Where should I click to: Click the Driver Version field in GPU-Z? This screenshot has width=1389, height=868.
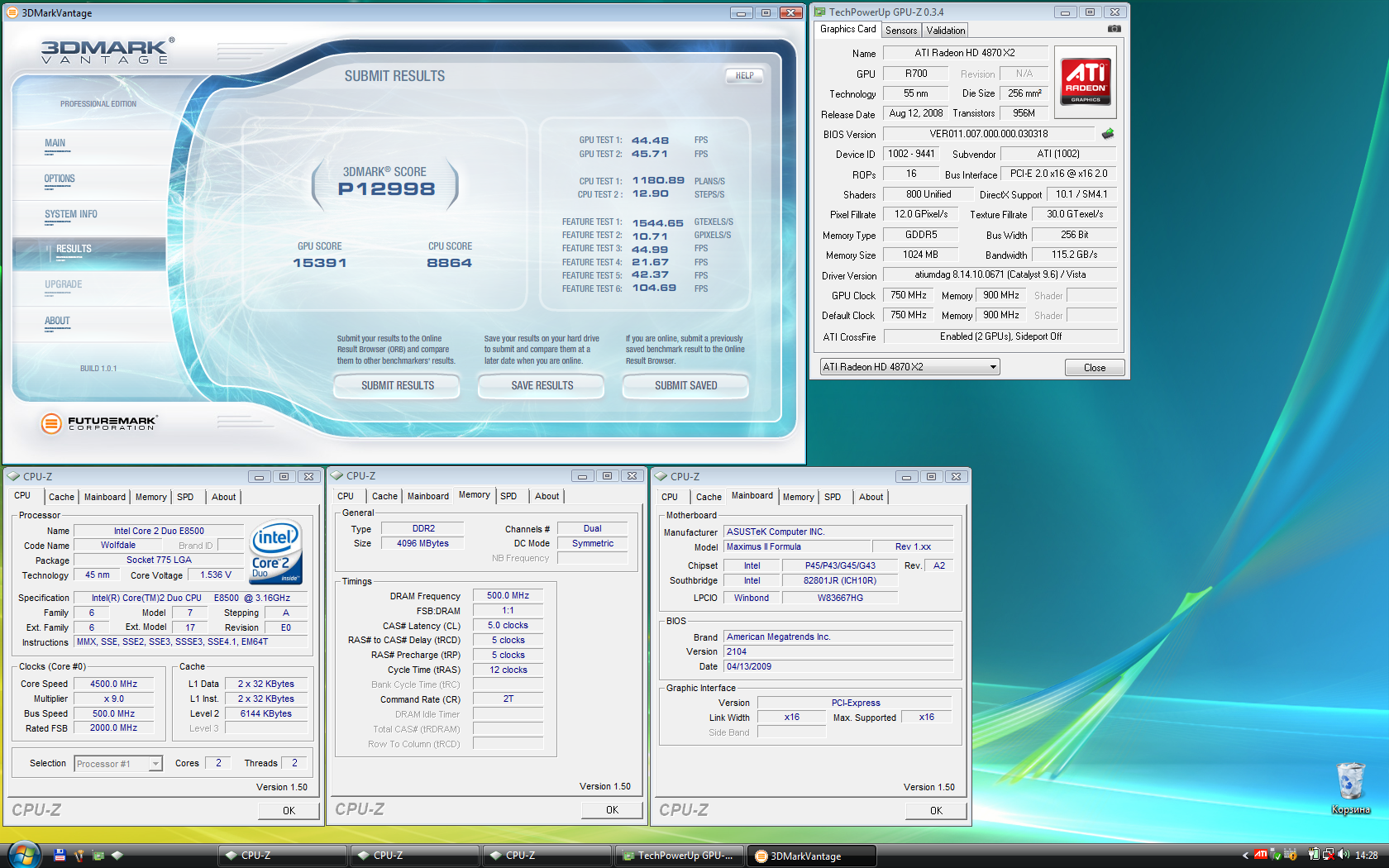(x=1000, y=274)
